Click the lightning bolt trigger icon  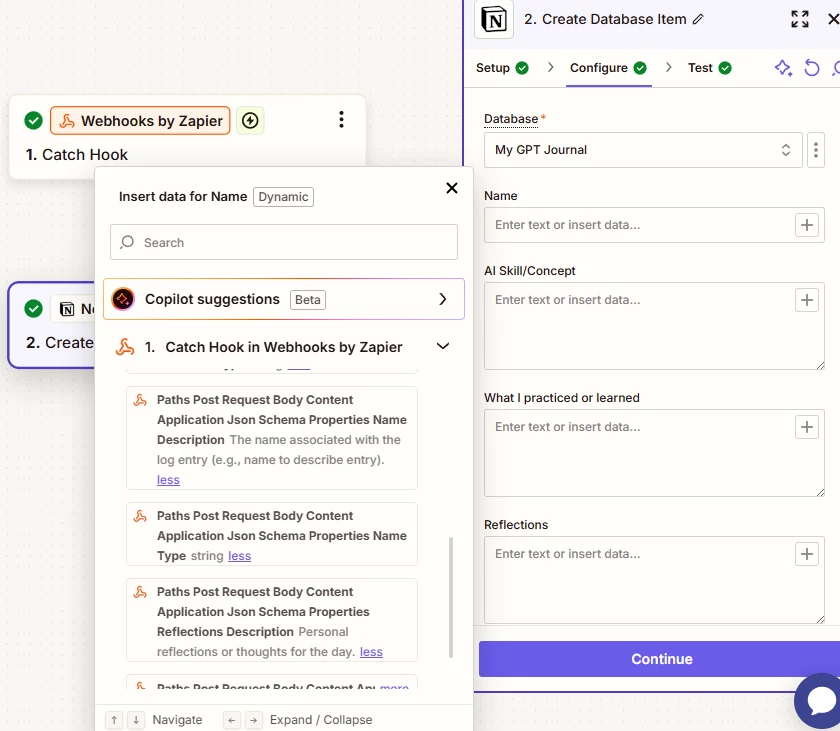250,120
